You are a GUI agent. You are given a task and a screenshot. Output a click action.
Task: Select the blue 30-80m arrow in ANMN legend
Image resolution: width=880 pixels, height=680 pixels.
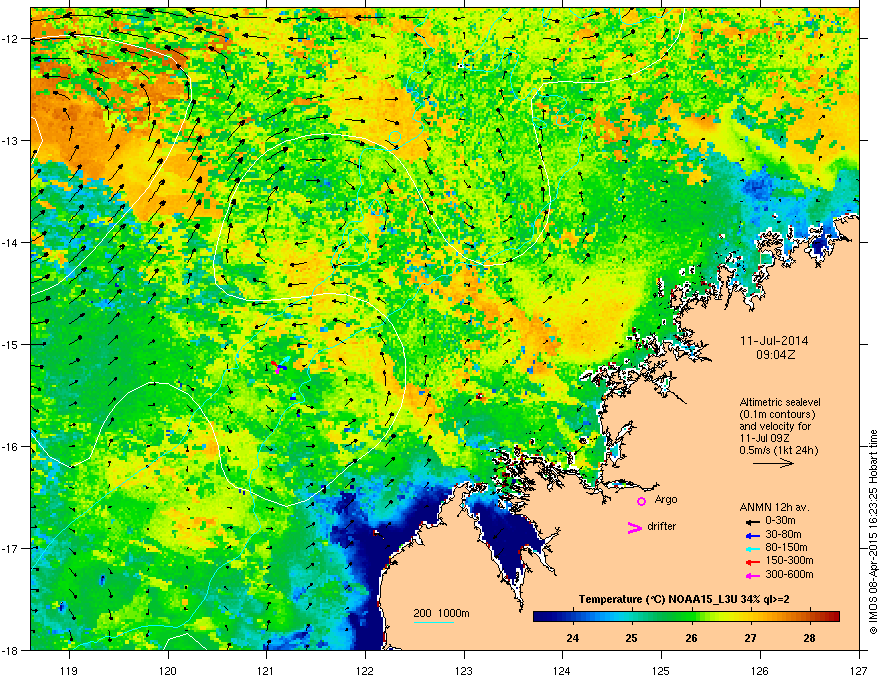[x=752, y=535]
